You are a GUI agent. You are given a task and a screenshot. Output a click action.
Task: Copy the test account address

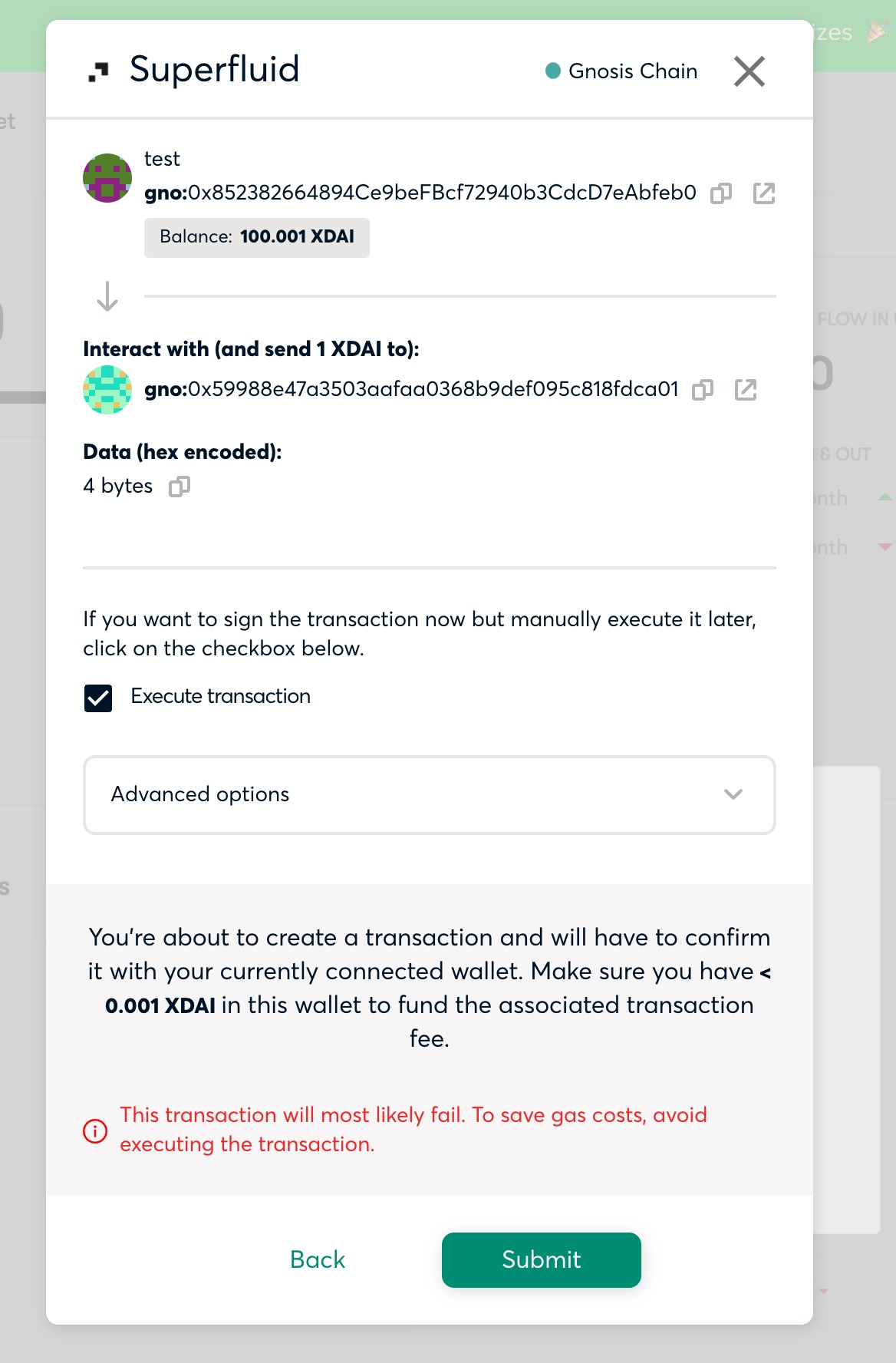[x=720, y=193]
